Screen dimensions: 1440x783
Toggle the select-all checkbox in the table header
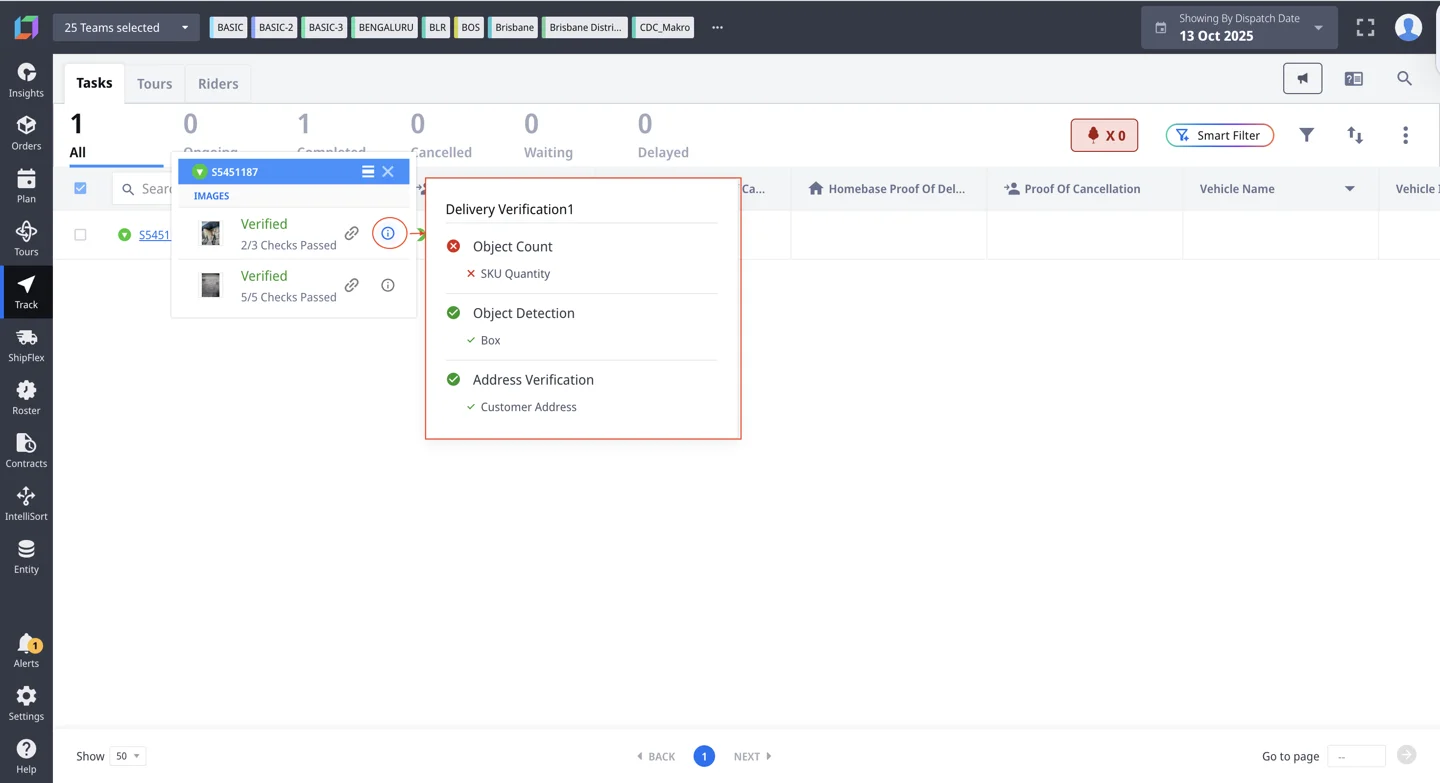pyautogui.click(x=80, y=188)
